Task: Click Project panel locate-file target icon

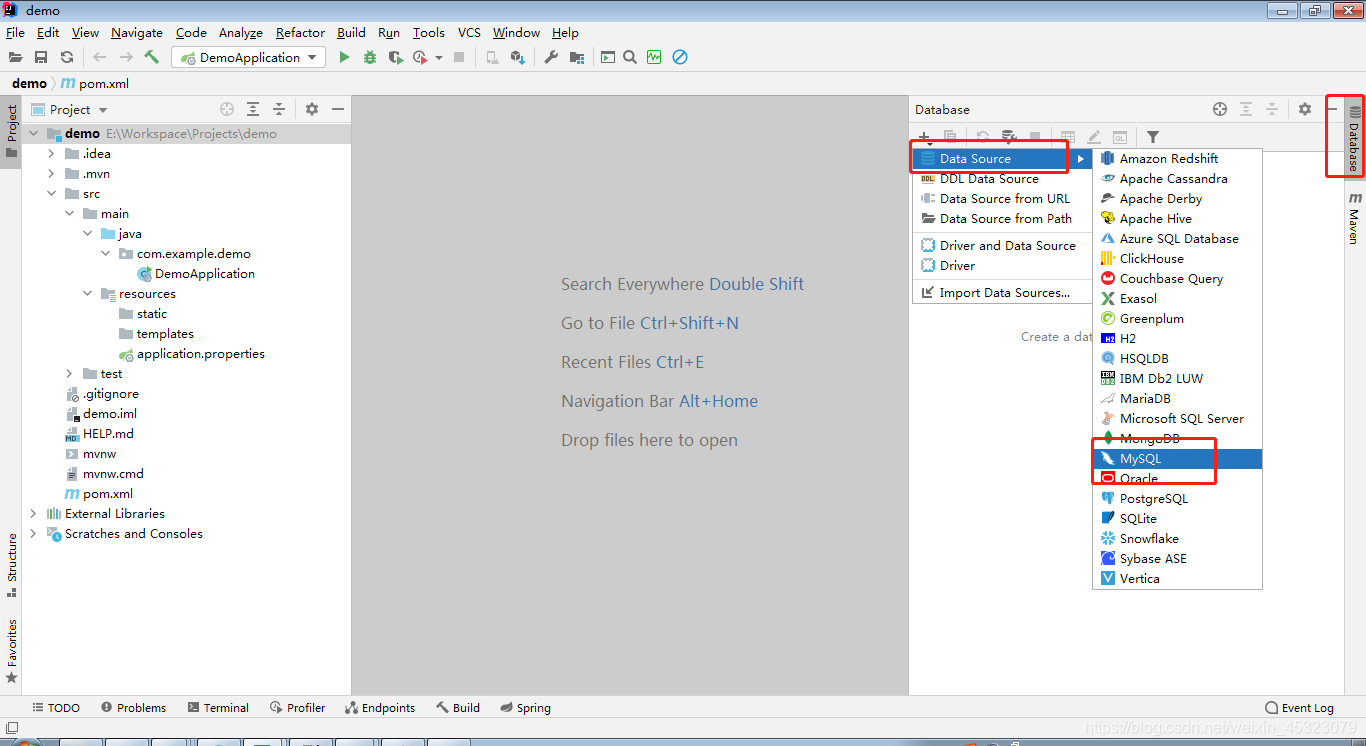Action: (x=227, y=109)
